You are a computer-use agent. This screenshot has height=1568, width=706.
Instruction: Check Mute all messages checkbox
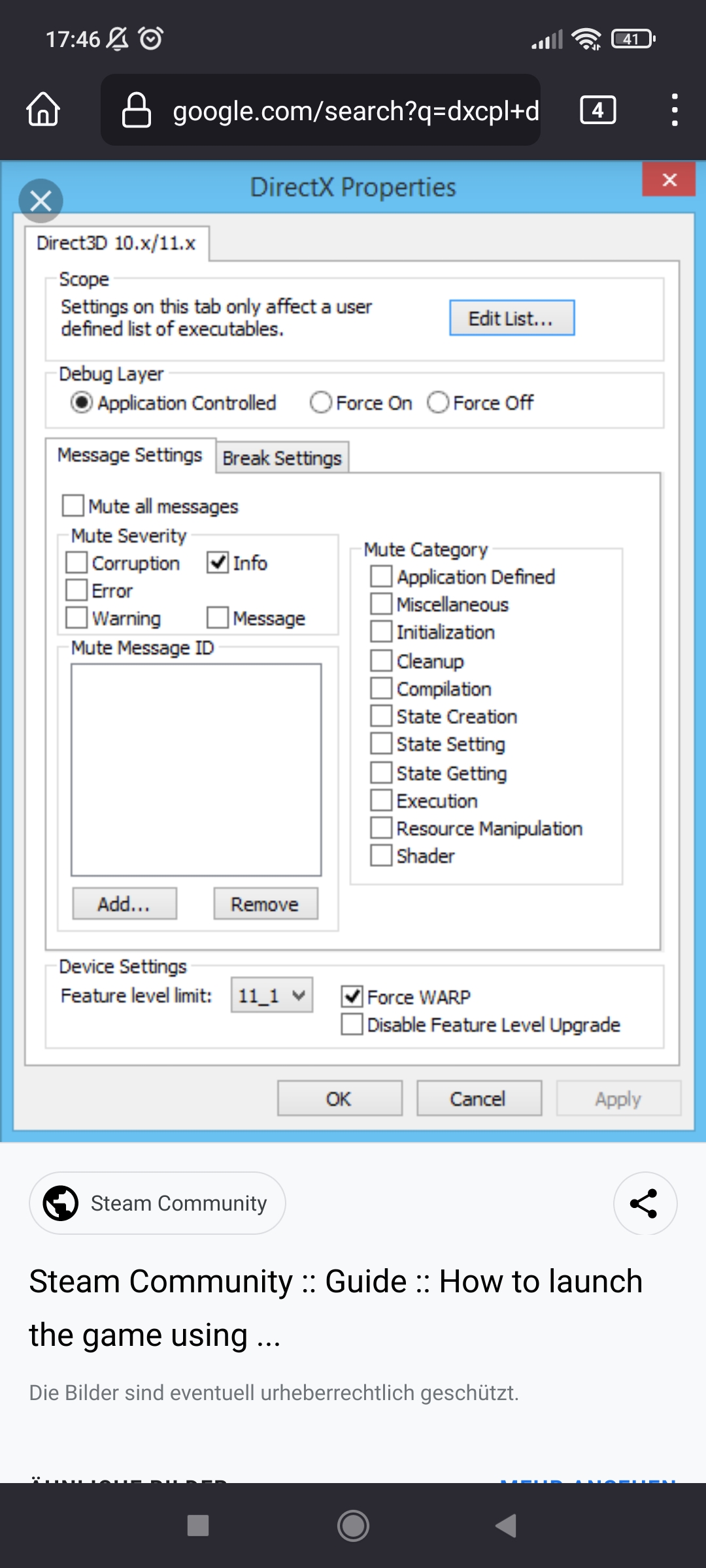(73, 506)
